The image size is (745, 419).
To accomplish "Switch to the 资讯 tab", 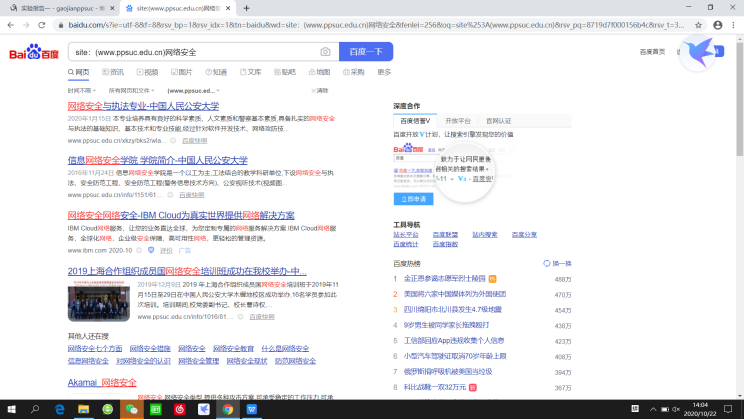I will (x=113, y=72).
